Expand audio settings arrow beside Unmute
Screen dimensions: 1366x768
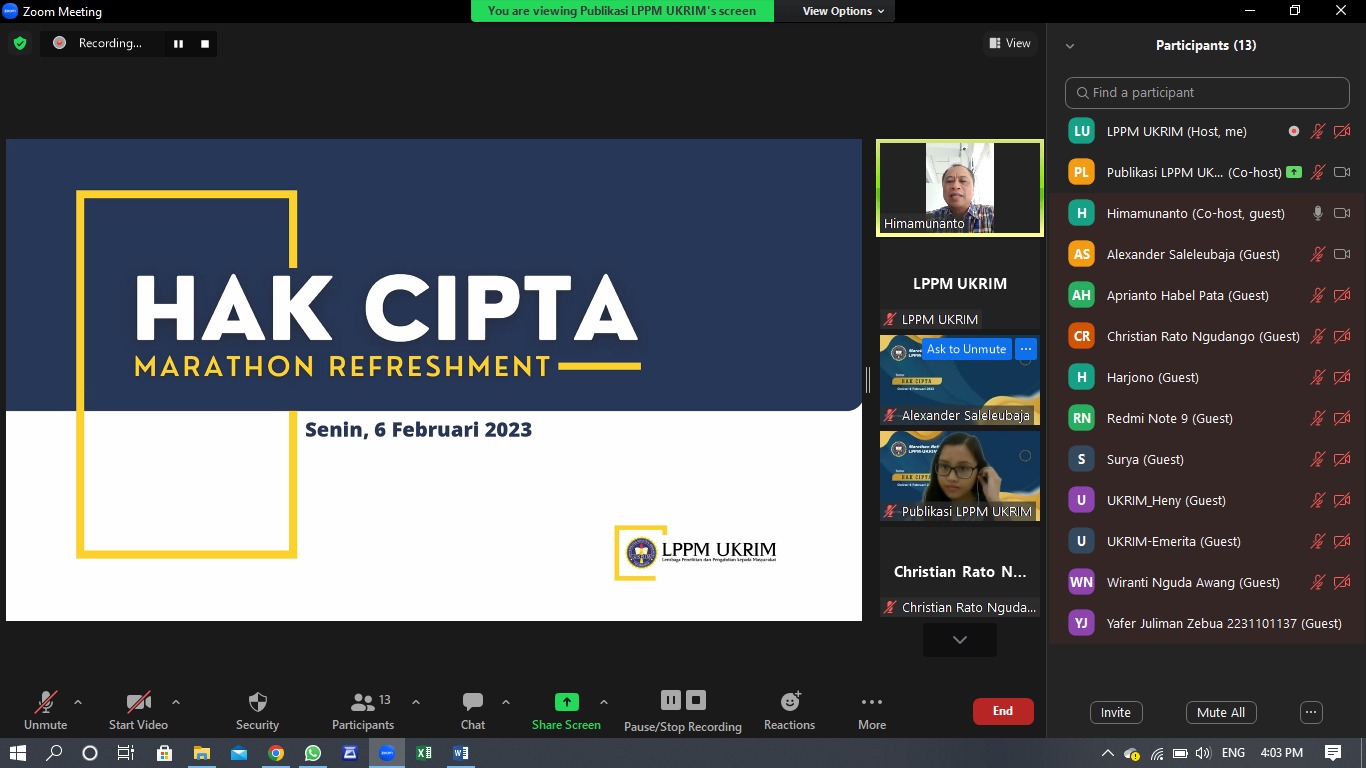[x=78, y=702]
